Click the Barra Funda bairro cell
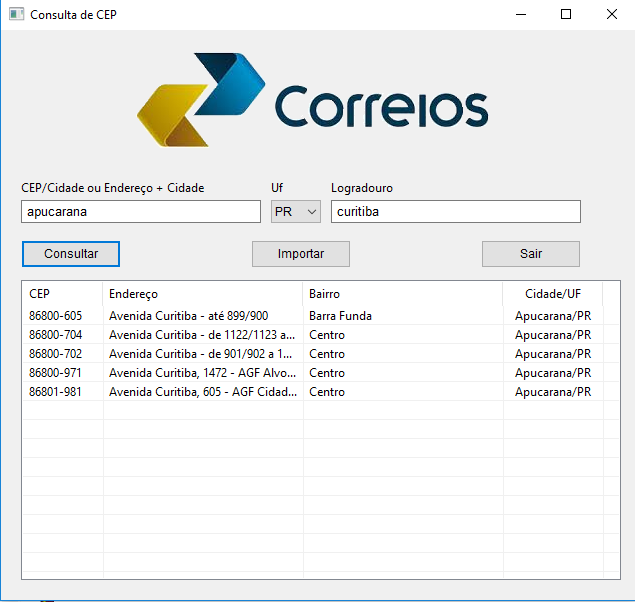Viewport: 635px width, 602px height. point(340,316)
